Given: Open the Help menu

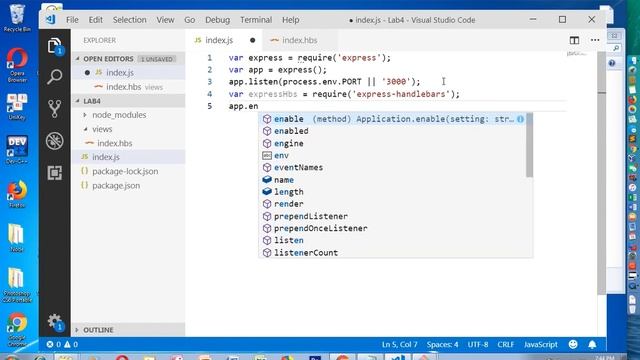Looking at the screenshot, I should tap(291, 20).
